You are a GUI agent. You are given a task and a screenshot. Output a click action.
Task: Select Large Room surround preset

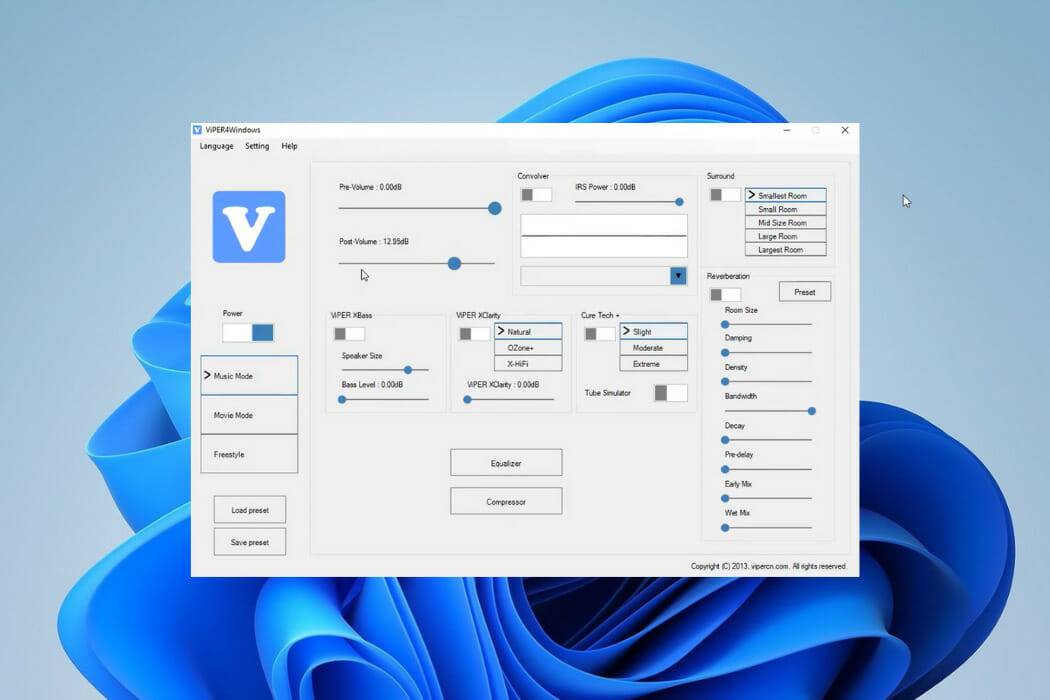pyautogui.click(x=785, y=236)
